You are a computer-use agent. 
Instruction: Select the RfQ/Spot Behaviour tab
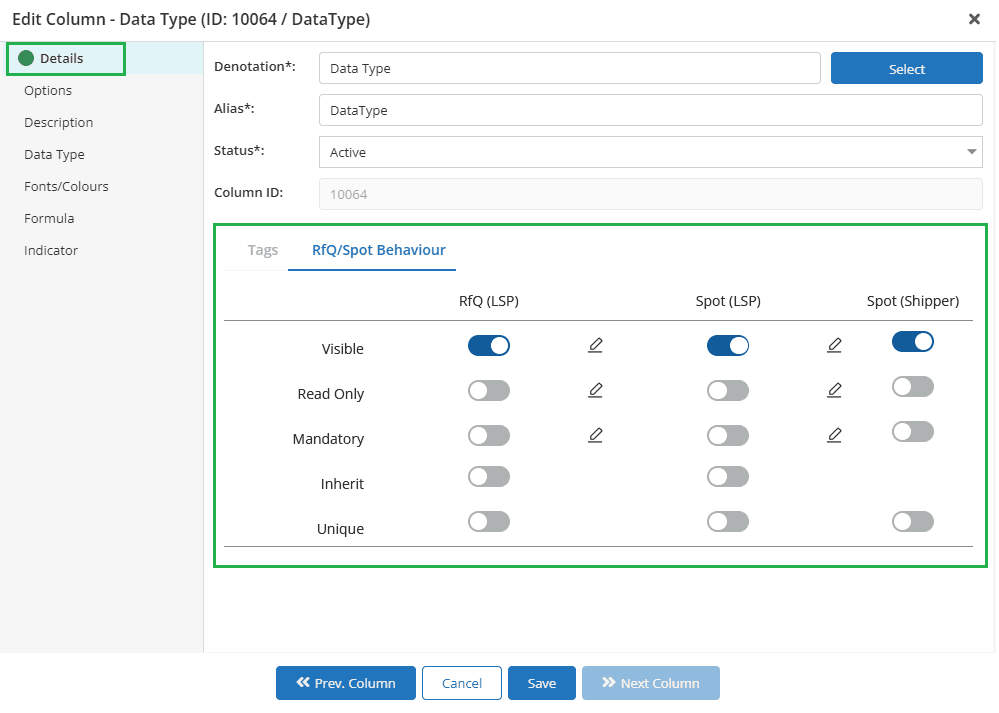coord(378,250)
